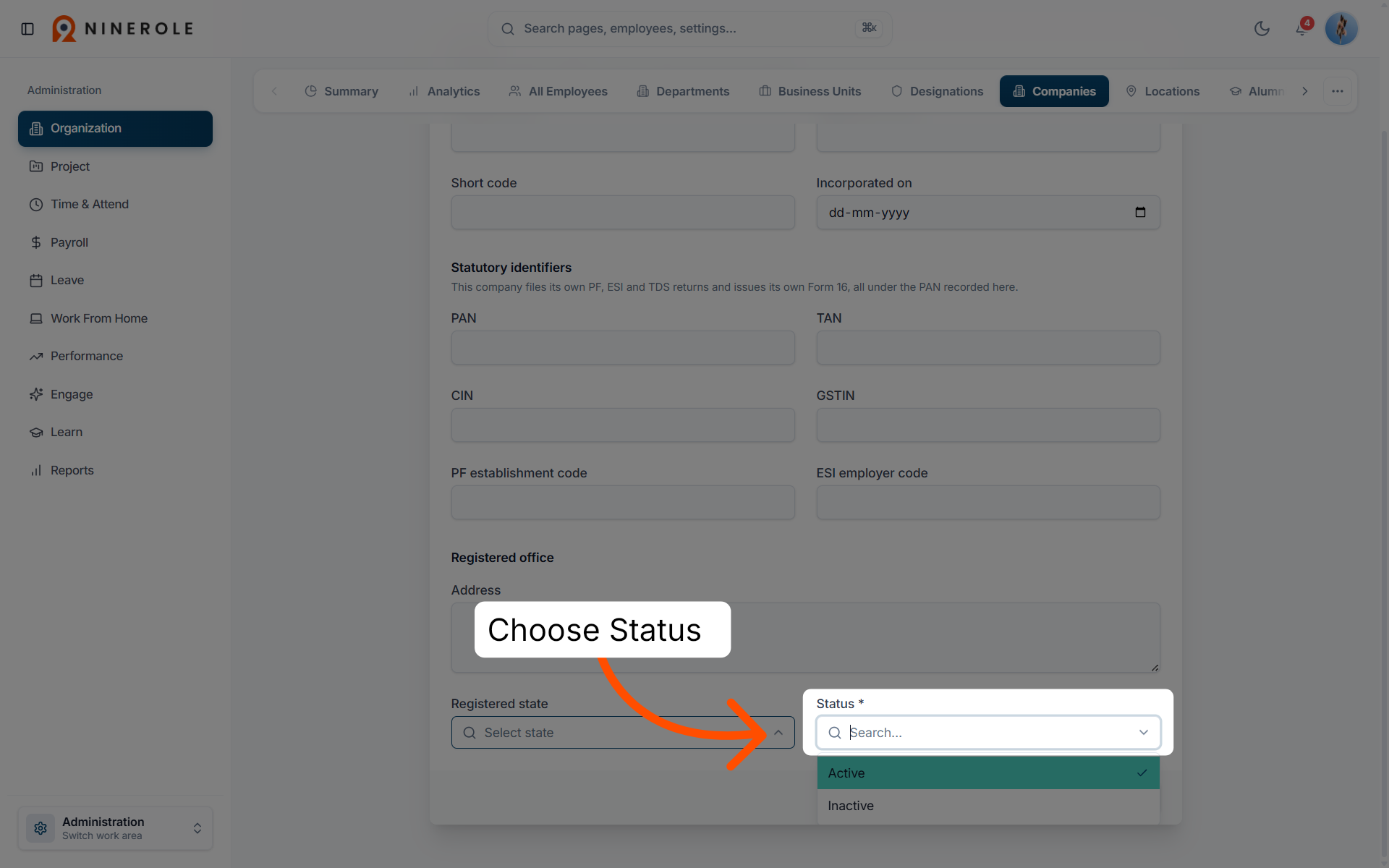
Task: Expand the Registered state dropdown
Action: tap(623, 733)
